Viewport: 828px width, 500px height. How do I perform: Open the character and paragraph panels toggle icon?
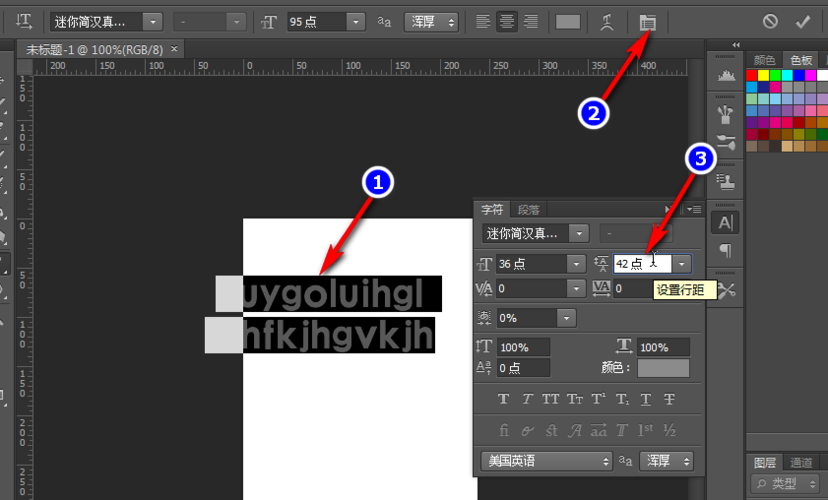tap(647, 22)
